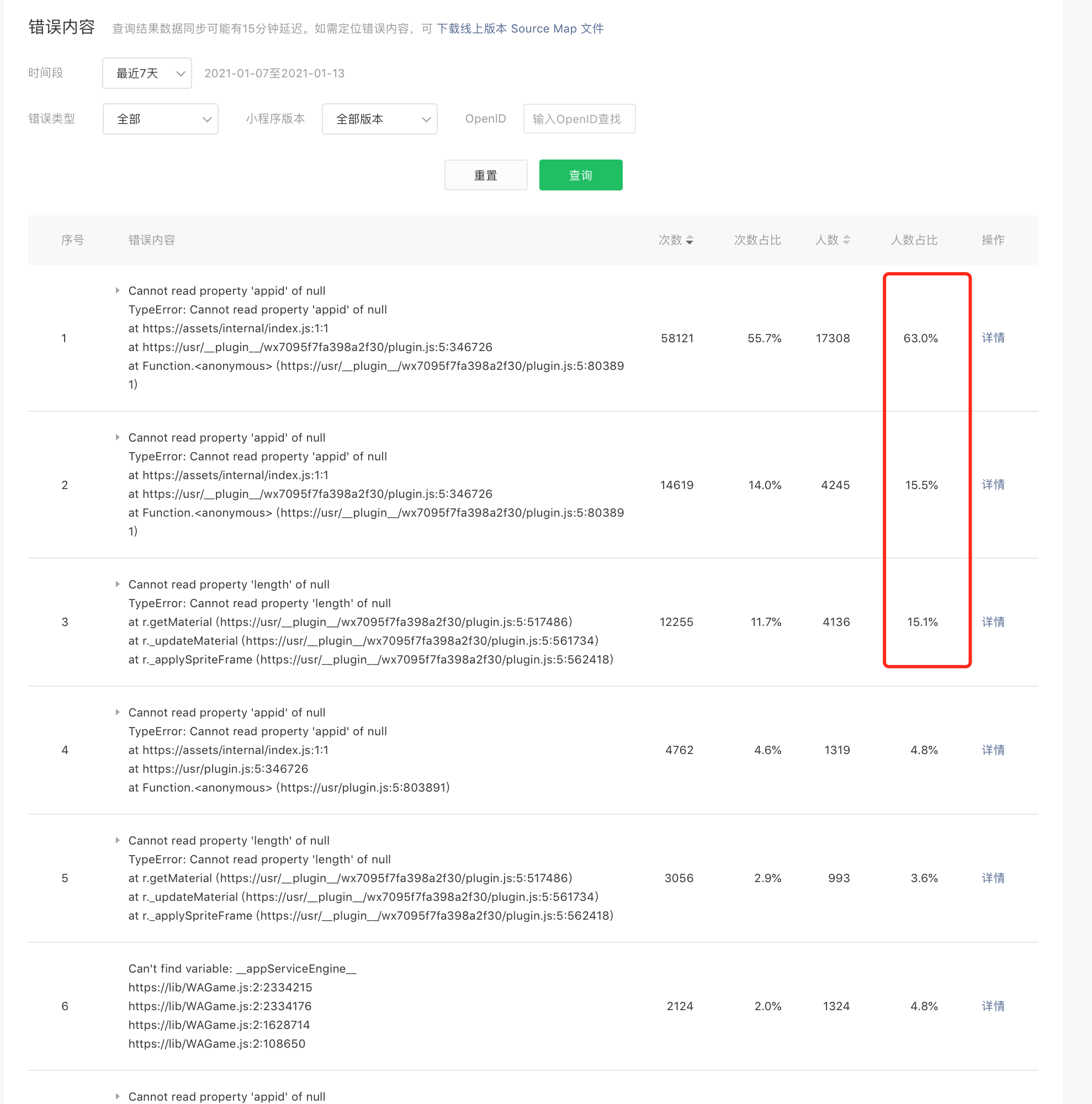View 详情 for error row 4
Image resolution: width=1092 pixels, height=1104 pixels.
[993, 750]
